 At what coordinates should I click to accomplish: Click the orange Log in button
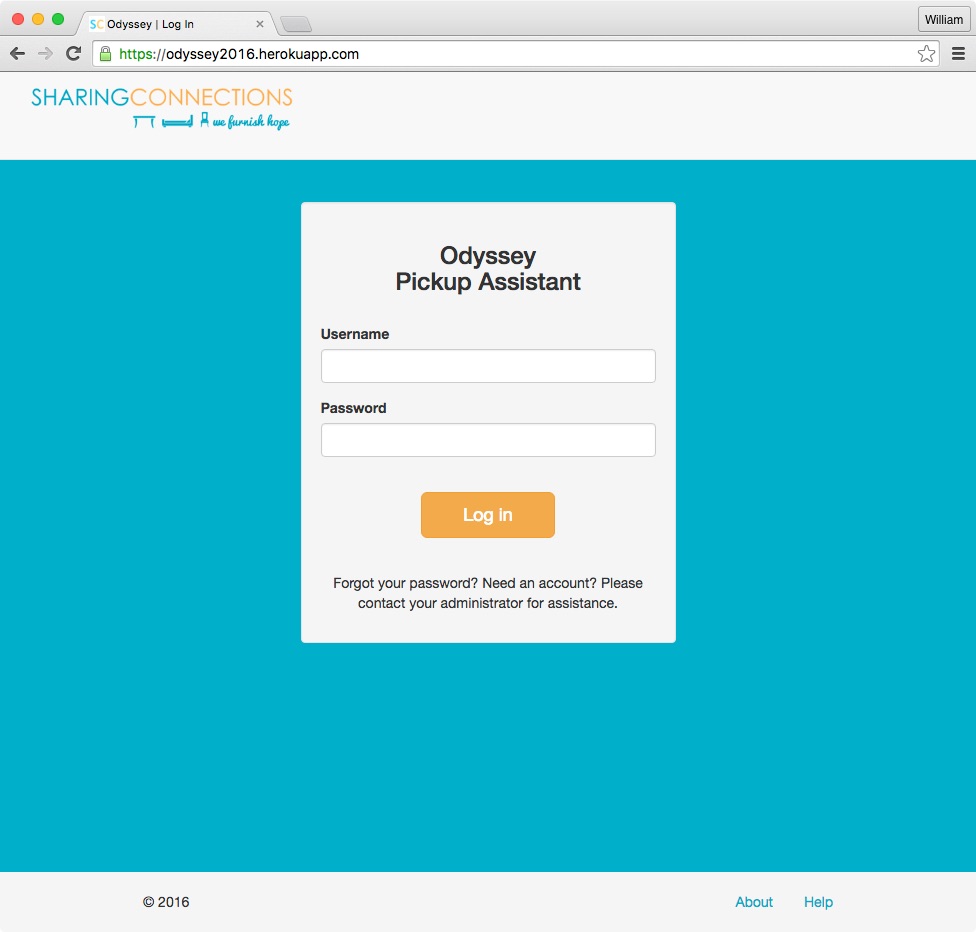(488, 515)
